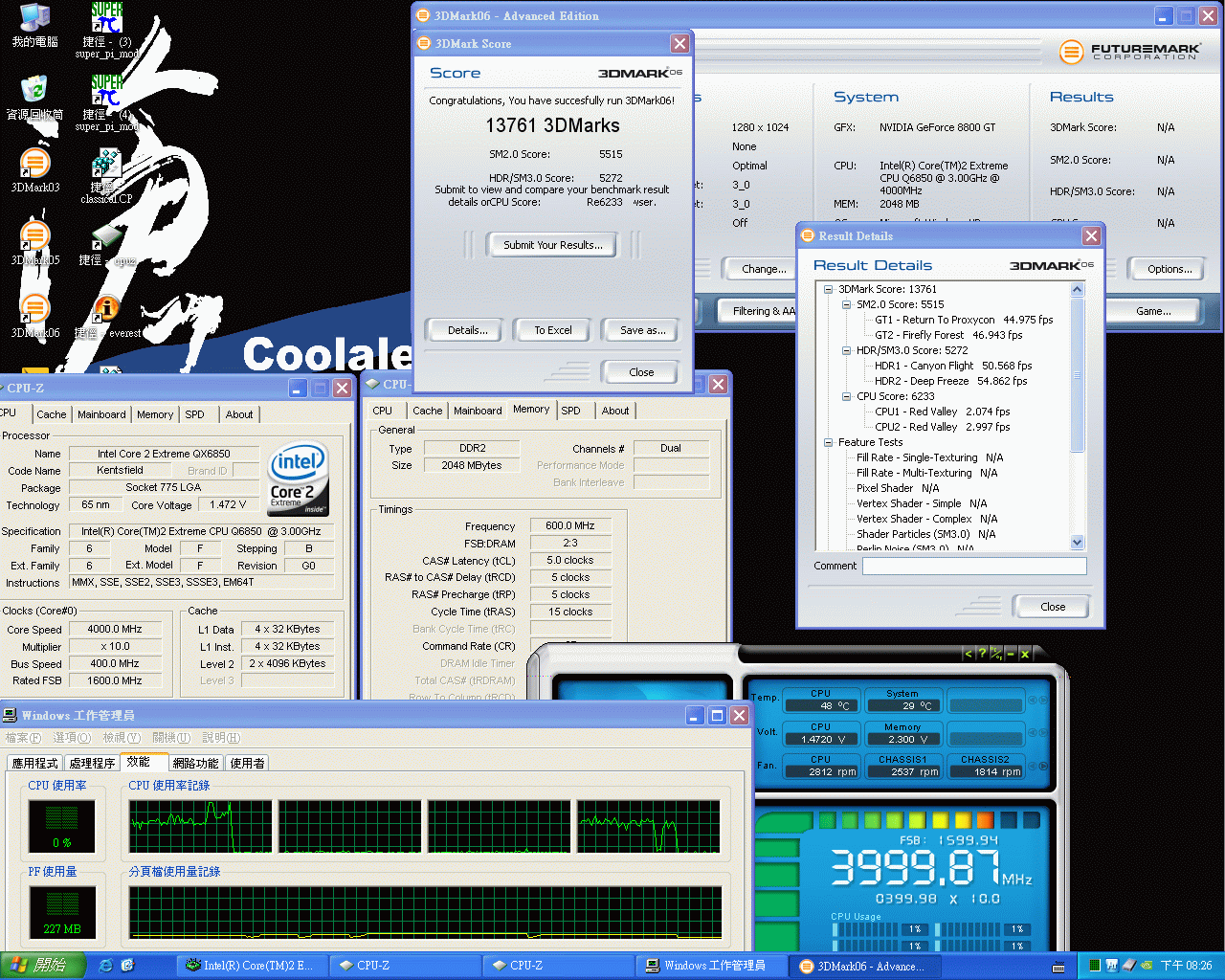The height and width of the screenshot is (980, 1225).
Task: Open the 檢視(V) menu in Task Manager
Action: 122,738
